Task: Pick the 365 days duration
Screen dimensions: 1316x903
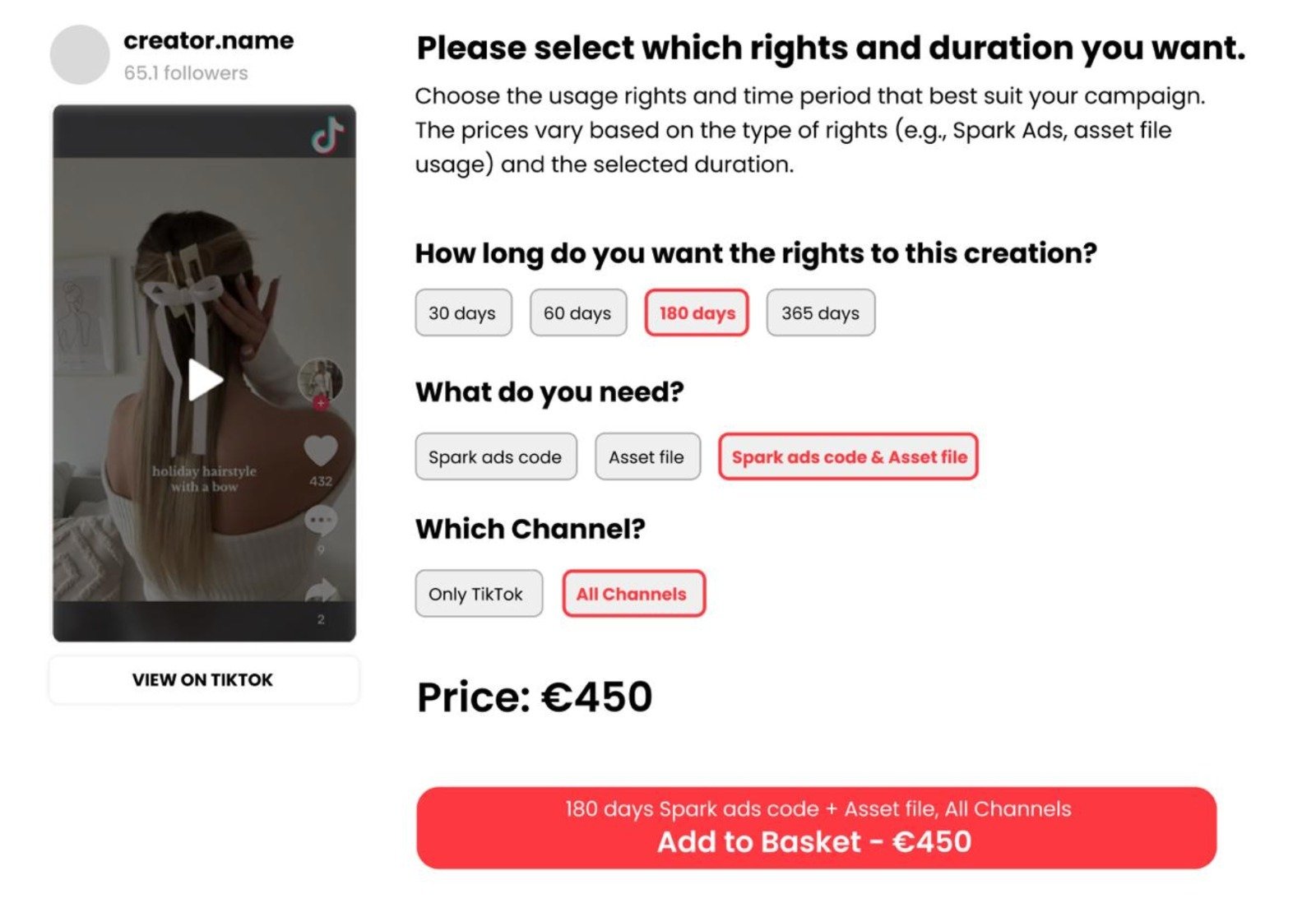Action: click(820, 313)
